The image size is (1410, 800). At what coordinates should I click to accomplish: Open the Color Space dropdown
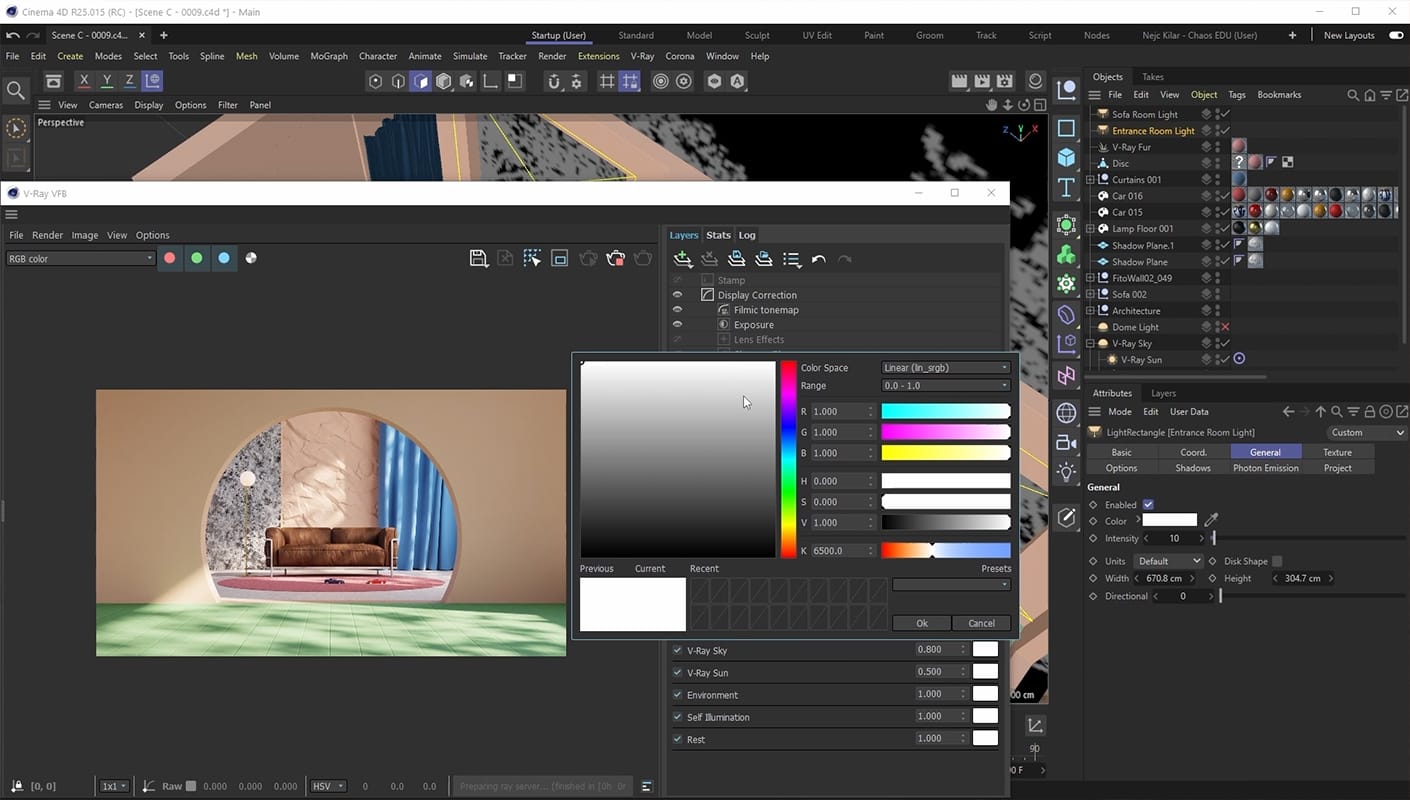(946, 368)
